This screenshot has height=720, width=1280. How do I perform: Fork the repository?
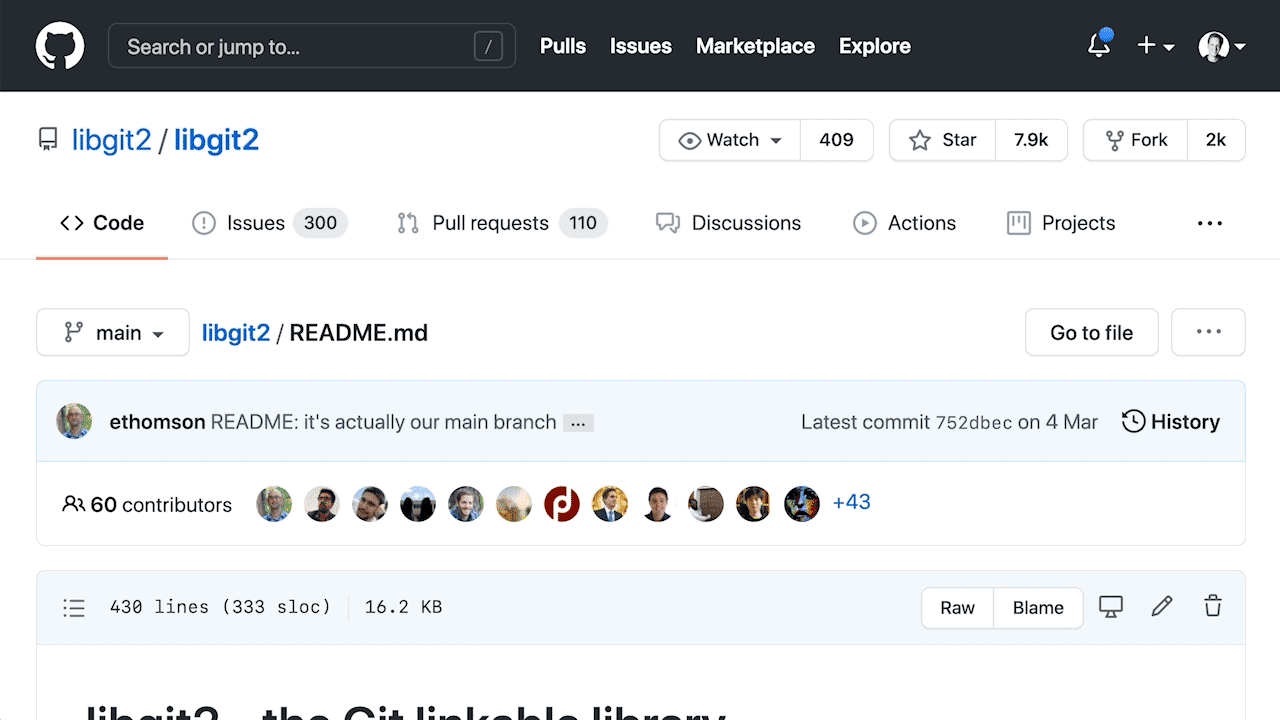pyautogui.click(x=1136, y=140)
